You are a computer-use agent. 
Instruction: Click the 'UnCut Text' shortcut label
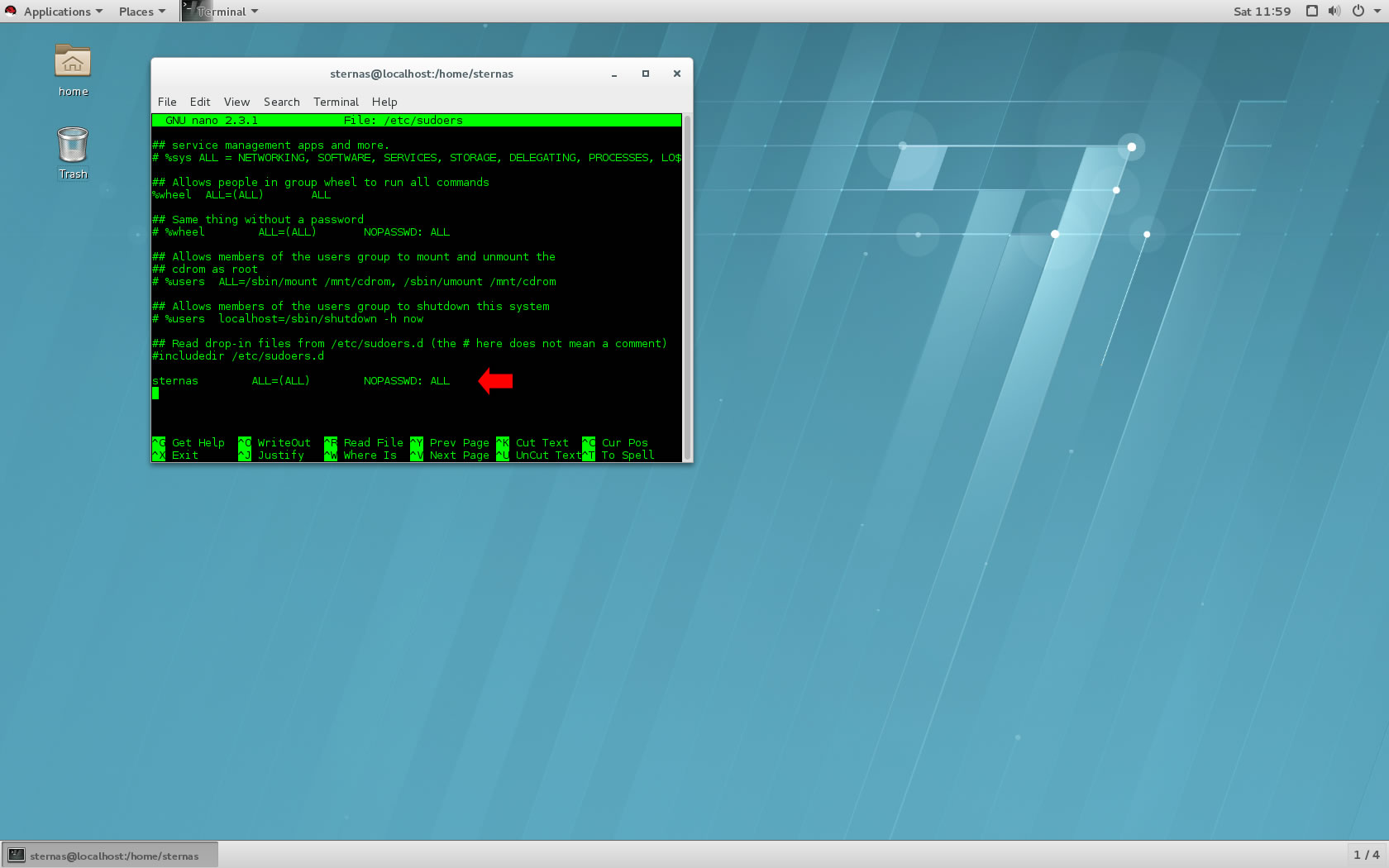point(549,455)
